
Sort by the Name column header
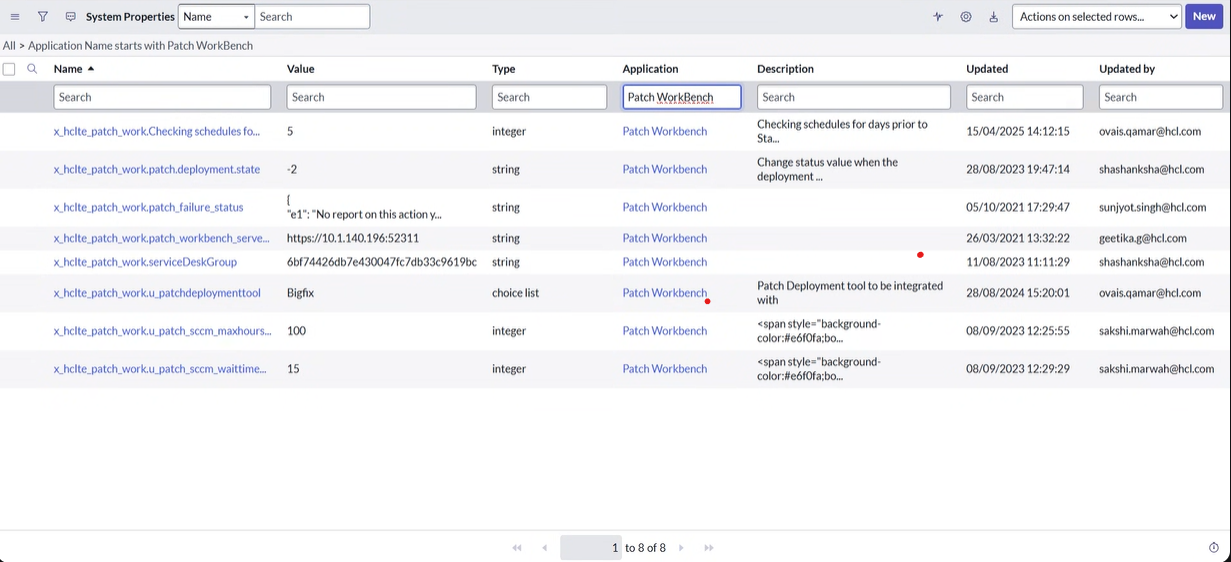(68, 69)
